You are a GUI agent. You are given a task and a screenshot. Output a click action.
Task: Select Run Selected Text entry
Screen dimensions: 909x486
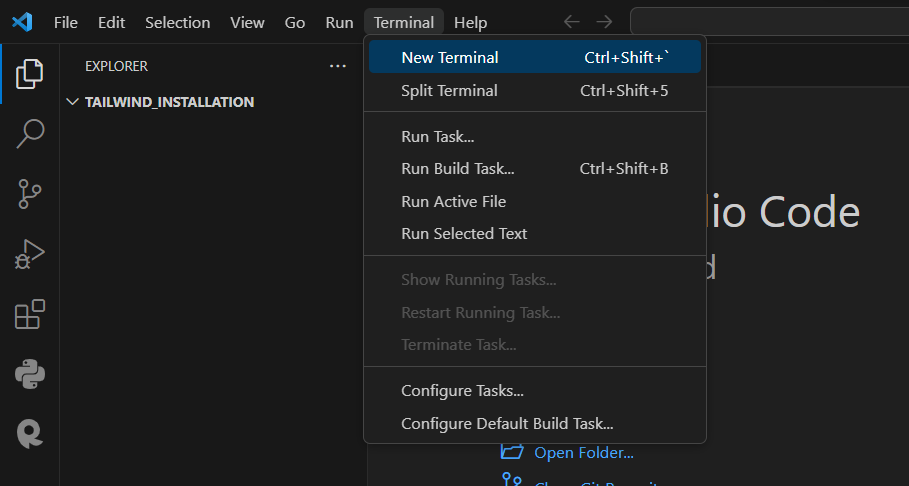pyautogui.click(x=535, y=234)
